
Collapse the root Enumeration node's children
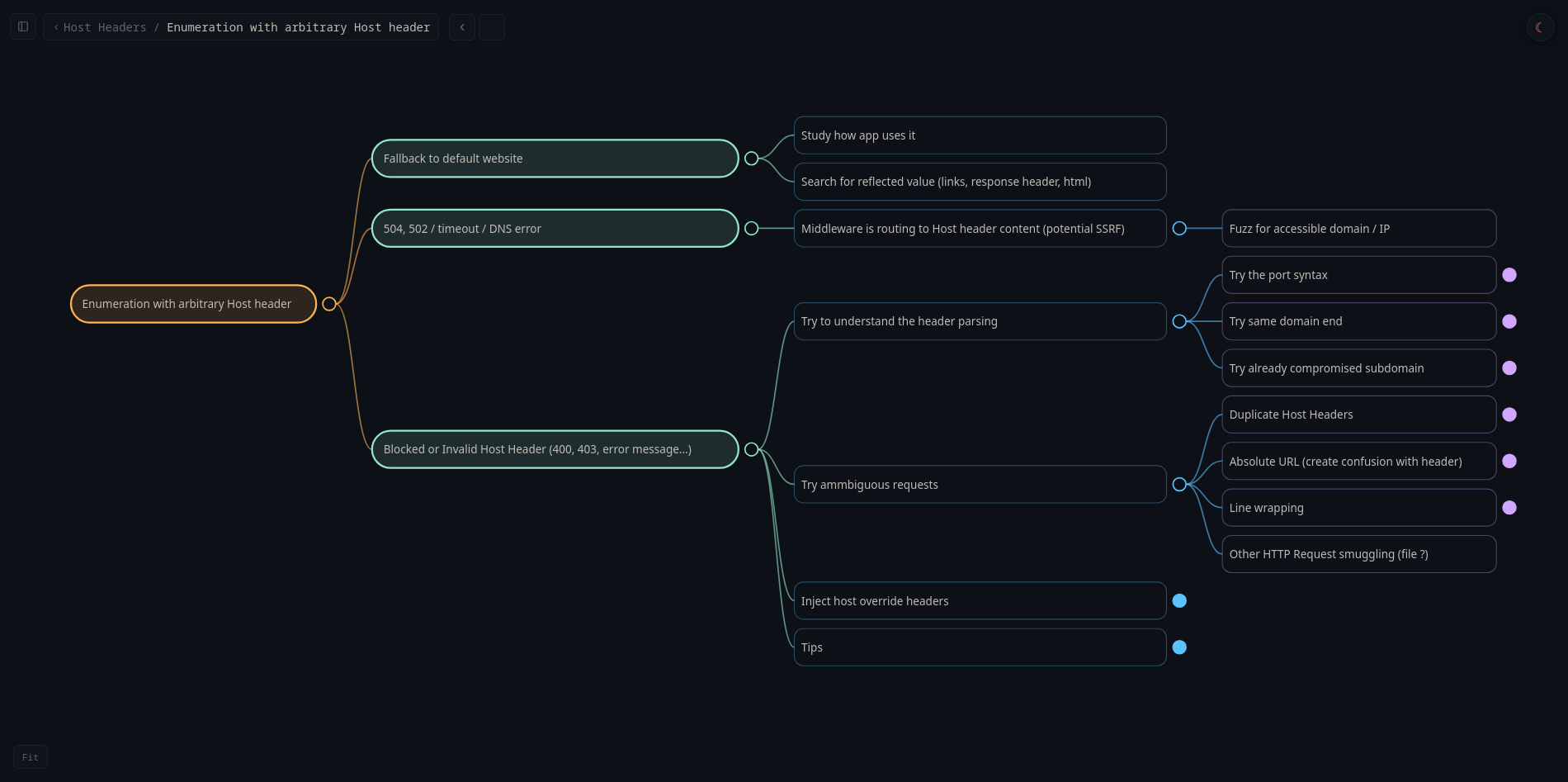(x=329, y=304)
